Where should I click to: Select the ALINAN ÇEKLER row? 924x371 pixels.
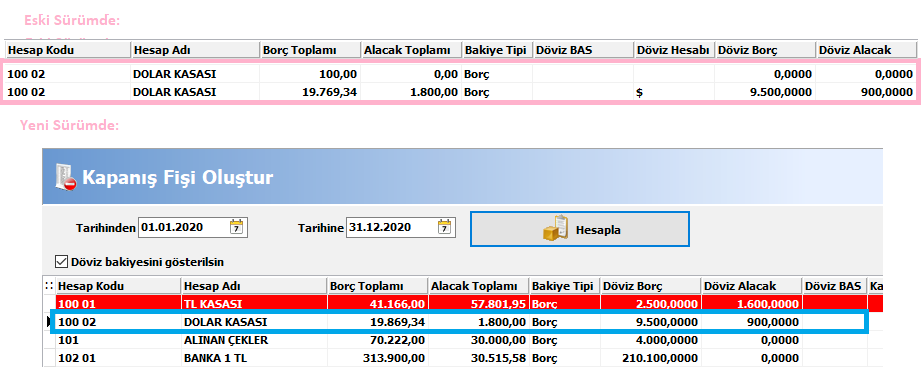pyautogui.click(x=463, y=340)
